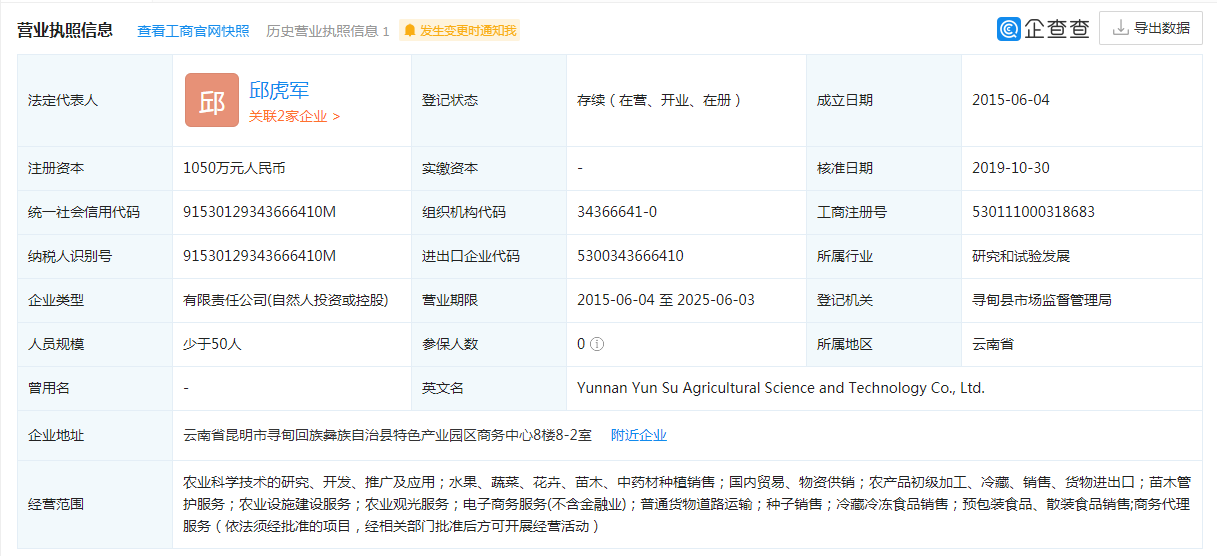Click approval date 2019-10-30
Screen dimensions: 1217x556
[x=1011, y=168]
